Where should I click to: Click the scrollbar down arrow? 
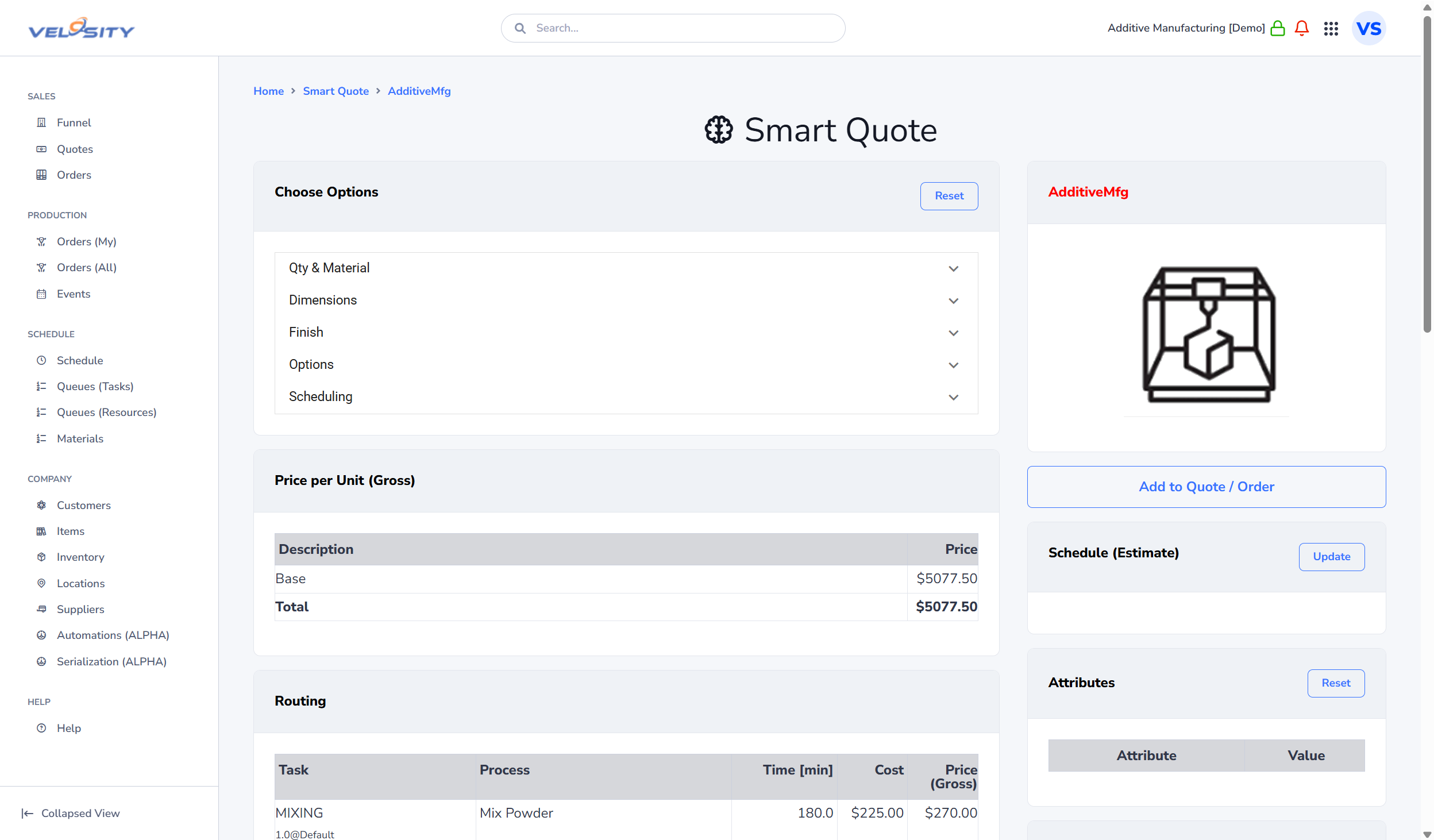pyautogui.click(x=1427, y=834)
